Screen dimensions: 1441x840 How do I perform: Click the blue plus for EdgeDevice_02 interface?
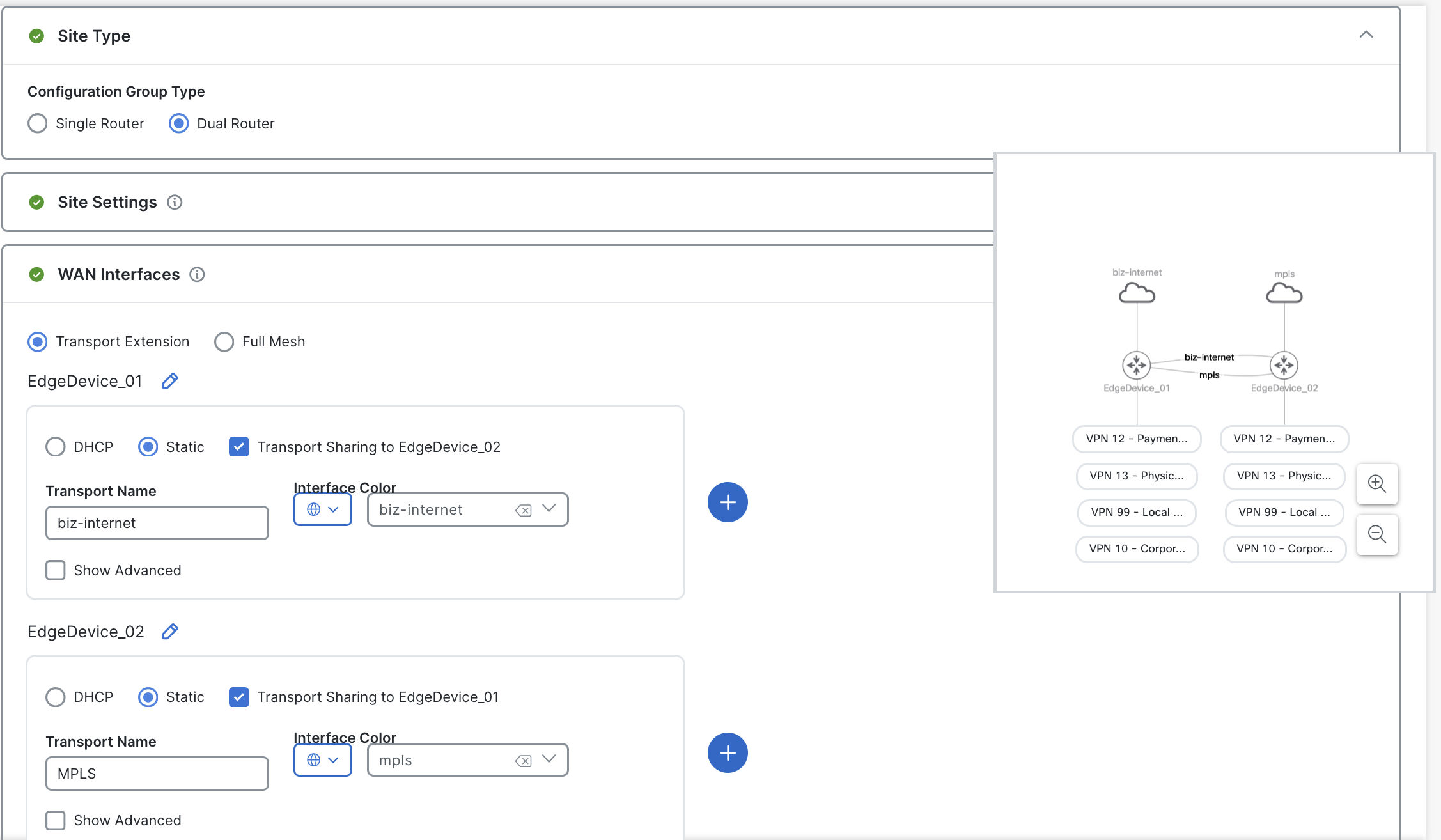click(x=728, y=752)
